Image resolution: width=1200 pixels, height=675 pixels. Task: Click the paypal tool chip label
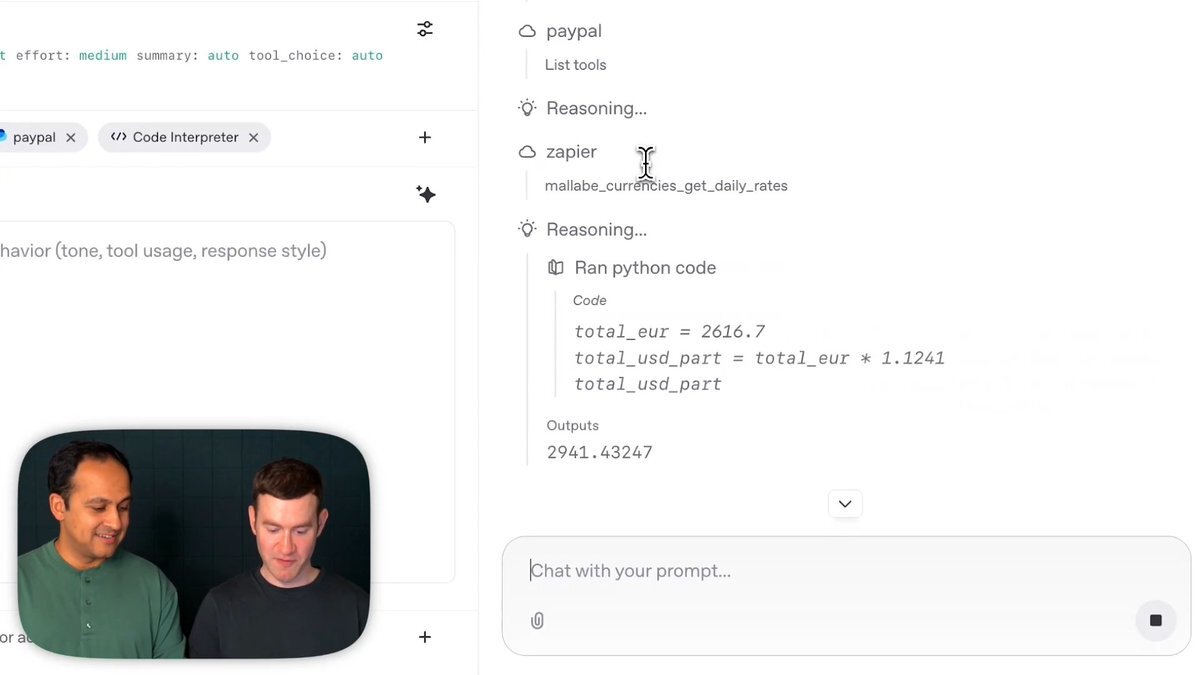[34, 138]
